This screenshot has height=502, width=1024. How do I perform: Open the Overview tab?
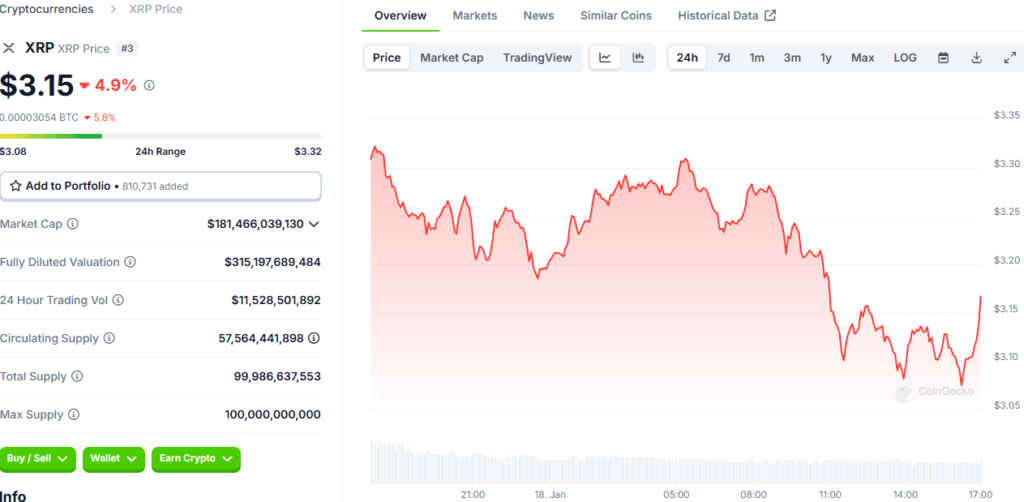tap(400, 16)
